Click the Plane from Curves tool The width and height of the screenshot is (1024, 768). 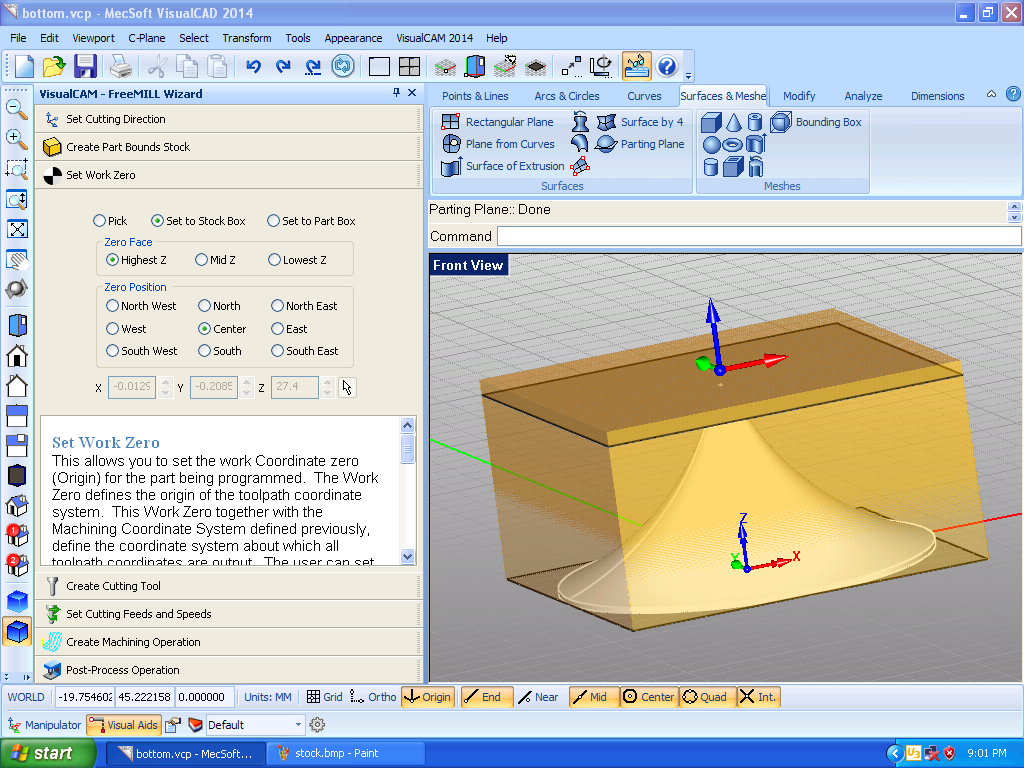tap(498, 144)
